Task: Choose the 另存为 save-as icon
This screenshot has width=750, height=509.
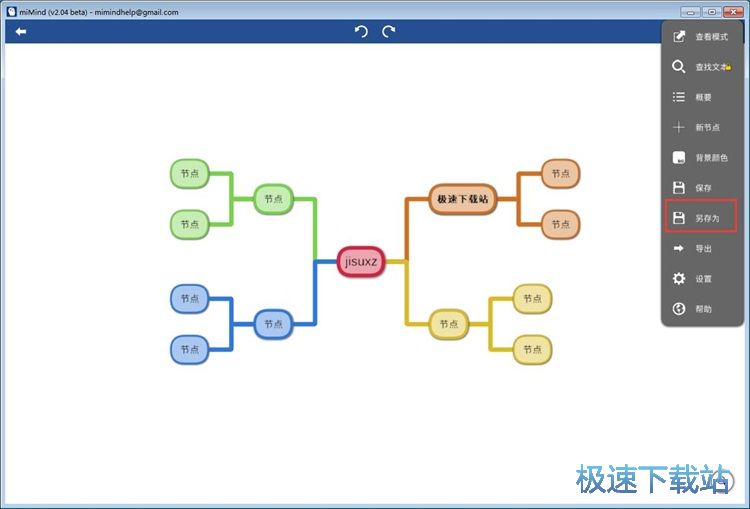Action: 679,218
